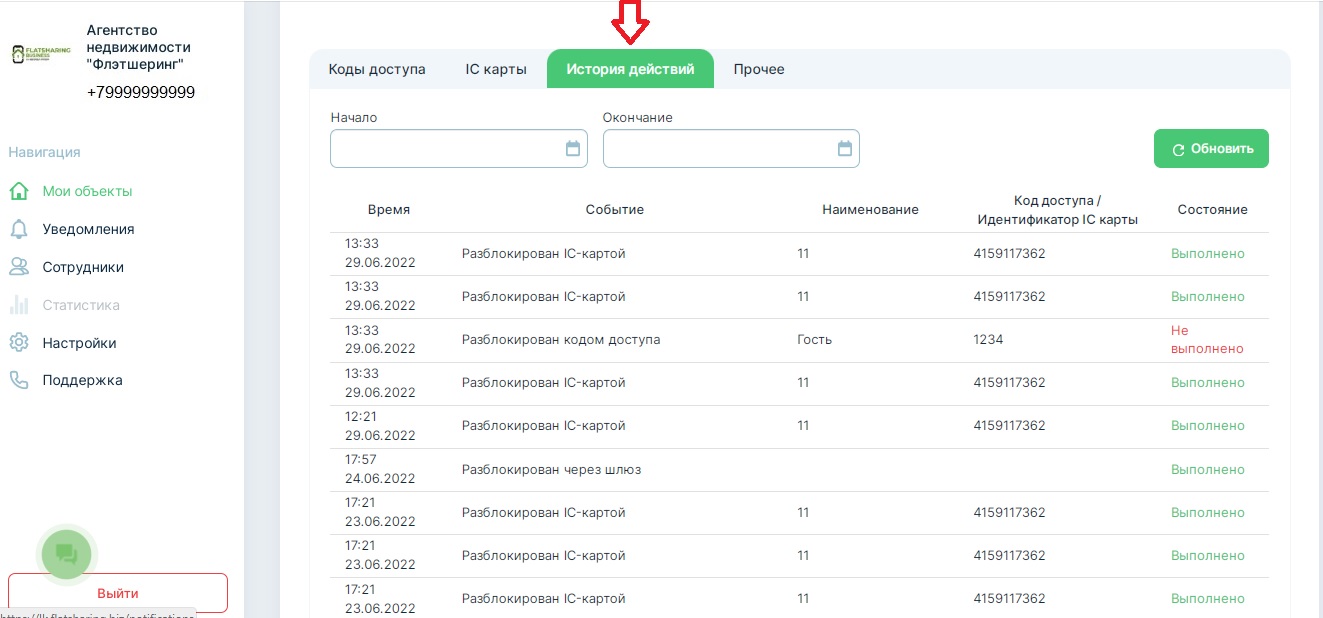Click the bar chart Статистика icon

[x=18, y=305]
